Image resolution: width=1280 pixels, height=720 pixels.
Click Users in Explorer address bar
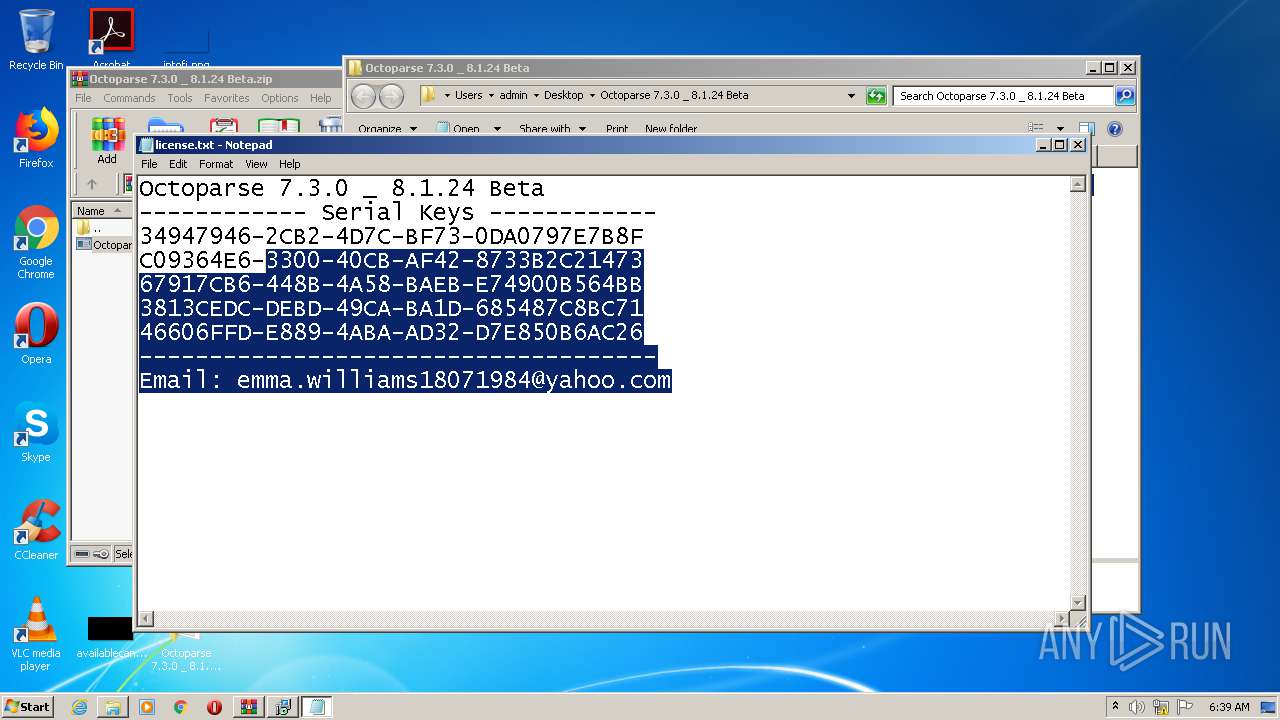pos(468,95)
